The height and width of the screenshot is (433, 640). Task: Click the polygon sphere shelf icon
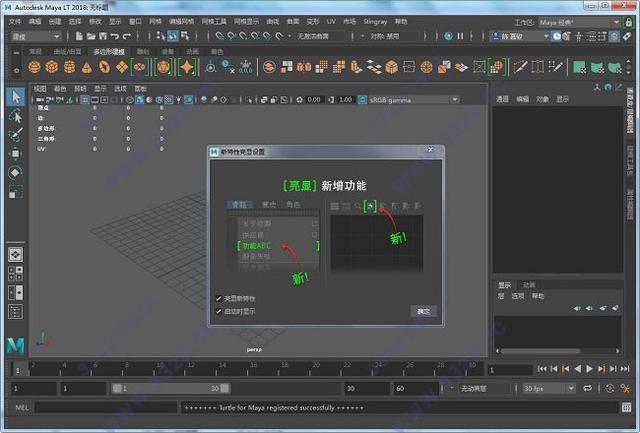35,67
